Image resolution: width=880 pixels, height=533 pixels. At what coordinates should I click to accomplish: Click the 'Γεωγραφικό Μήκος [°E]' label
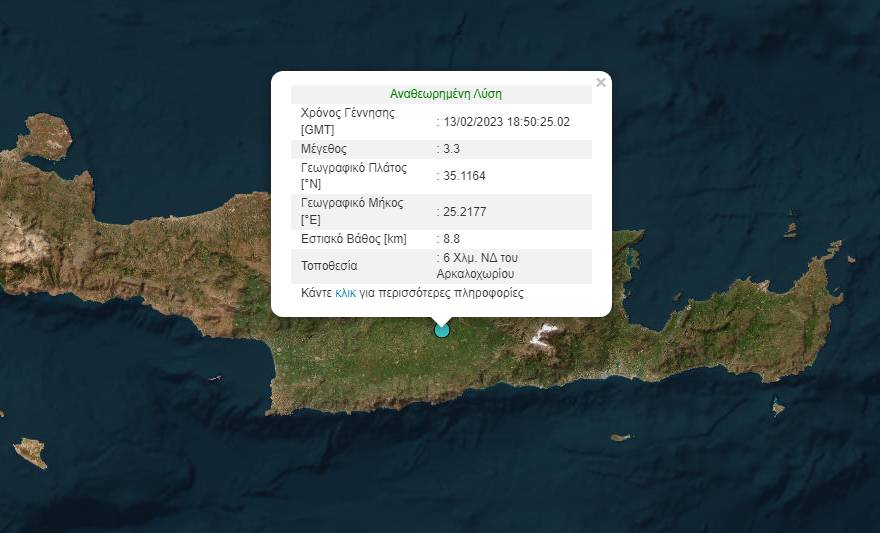point(351,211)
